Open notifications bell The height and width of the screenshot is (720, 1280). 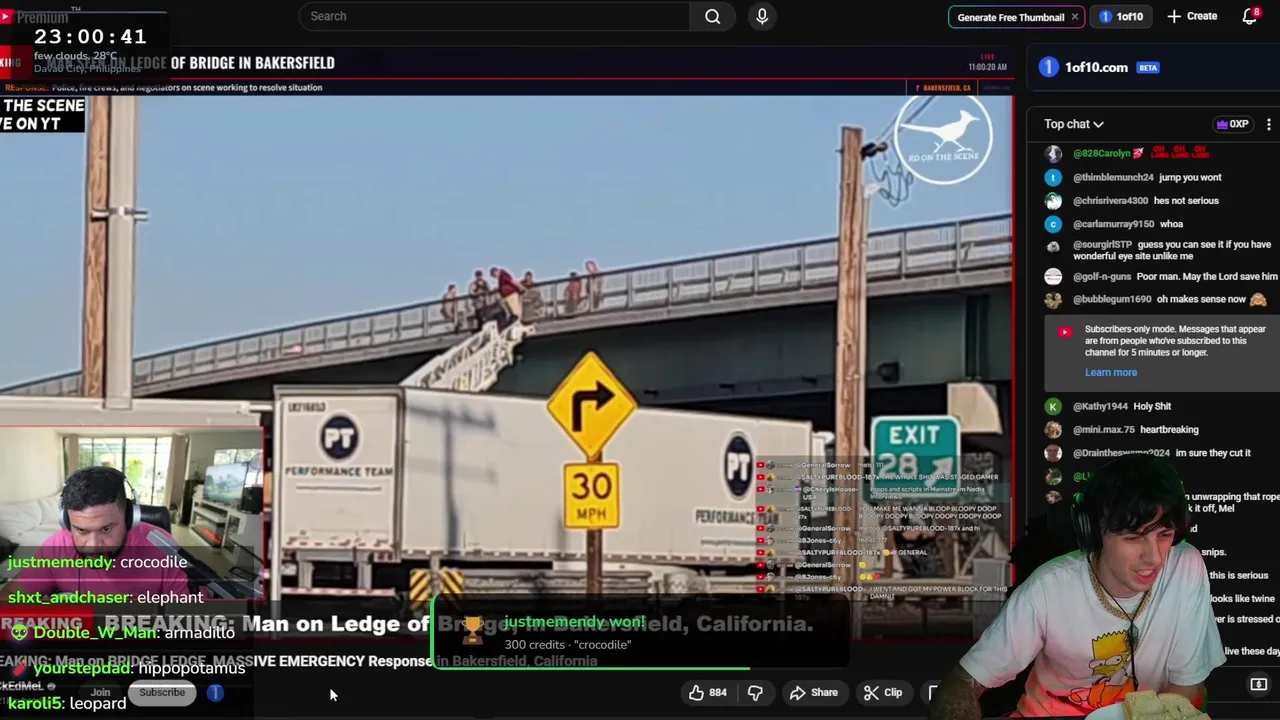pos(1249,16)
